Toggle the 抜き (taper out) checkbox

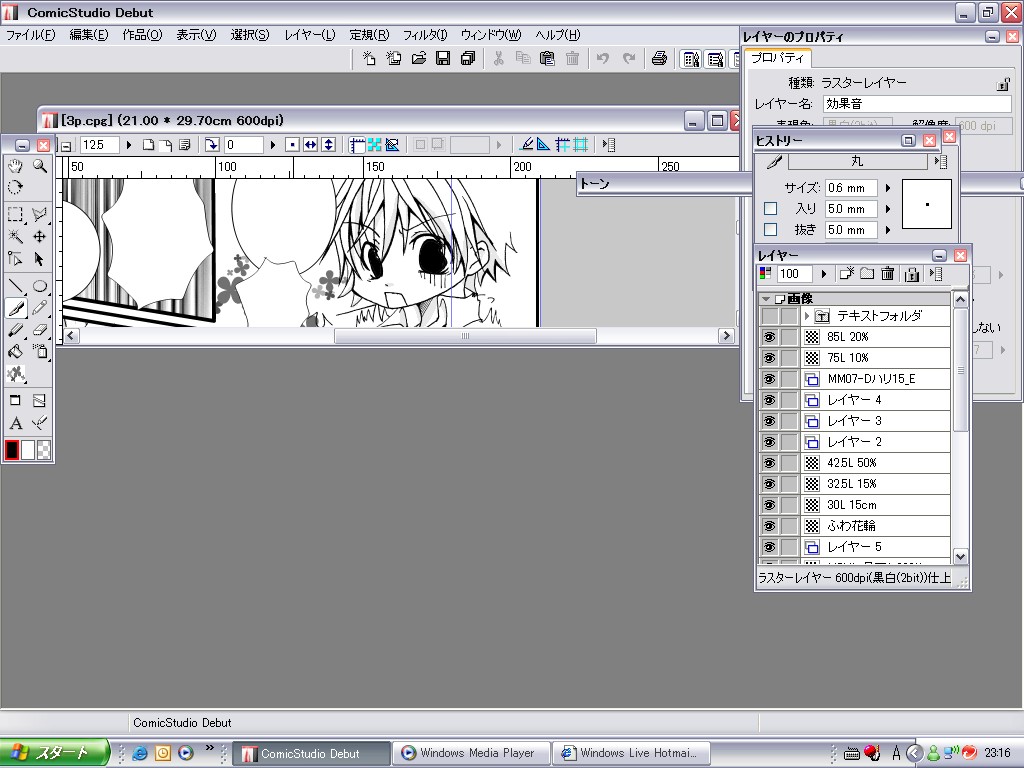[x=771, y=229]
